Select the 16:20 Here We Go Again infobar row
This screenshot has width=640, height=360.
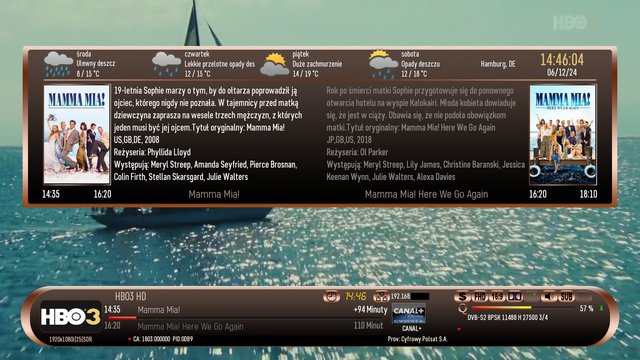click(245, 326)
